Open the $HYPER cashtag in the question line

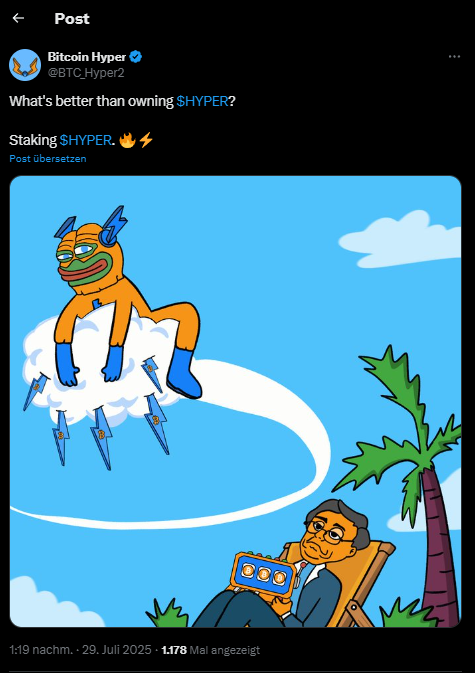click(x=202, y=101)
